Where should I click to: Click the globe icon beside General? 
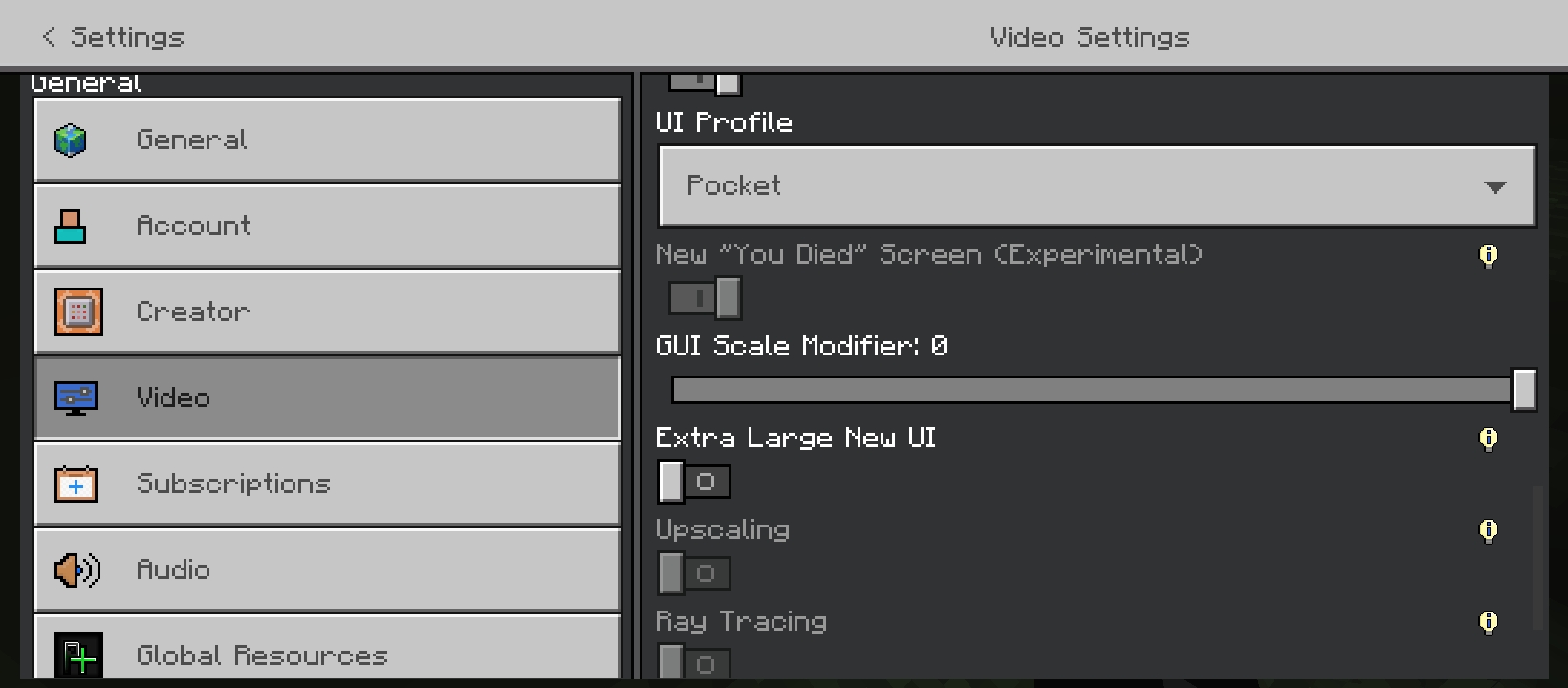[x=70, y=140]
